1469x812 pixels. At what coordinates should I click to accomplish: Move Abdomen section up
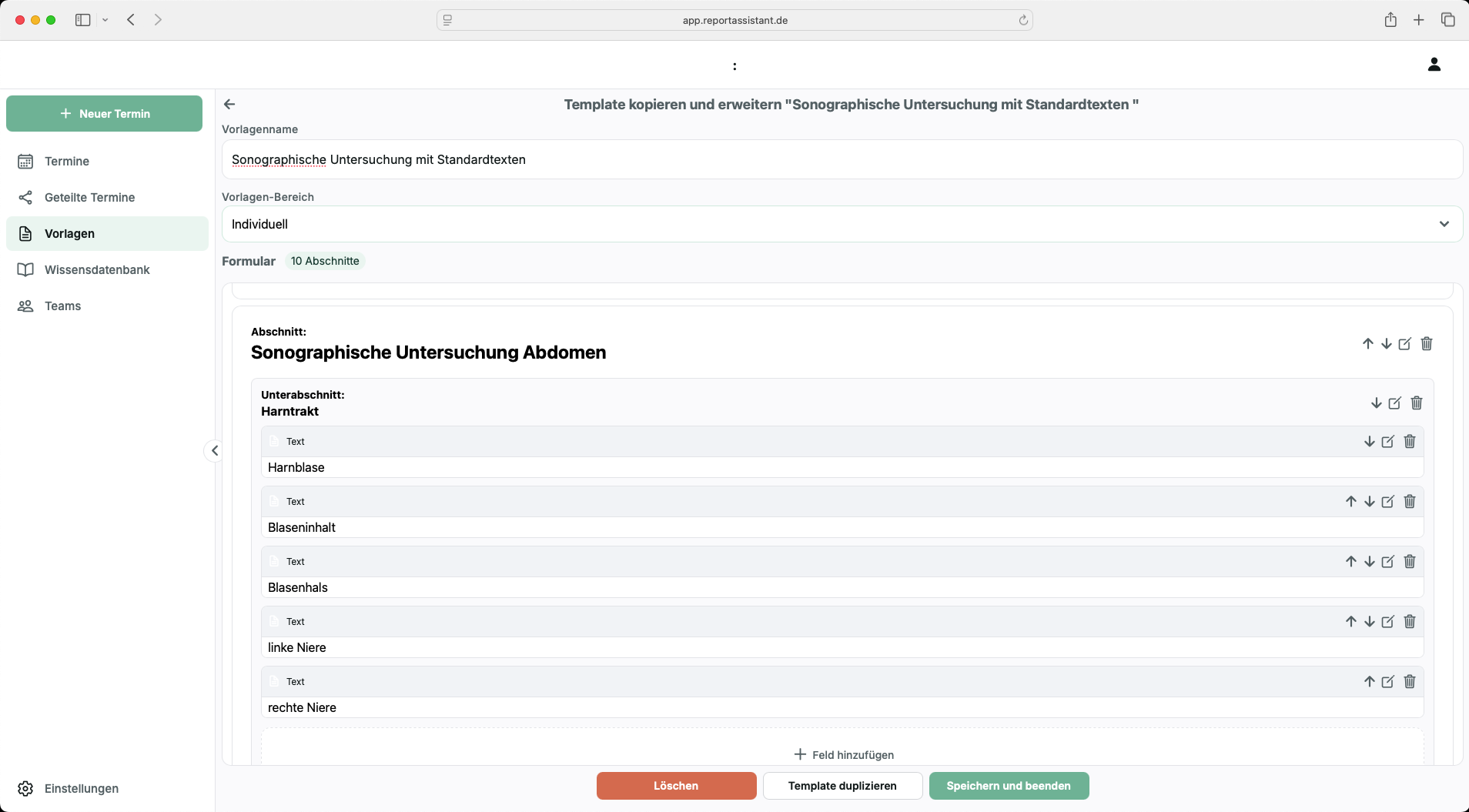coord(1368,344)
